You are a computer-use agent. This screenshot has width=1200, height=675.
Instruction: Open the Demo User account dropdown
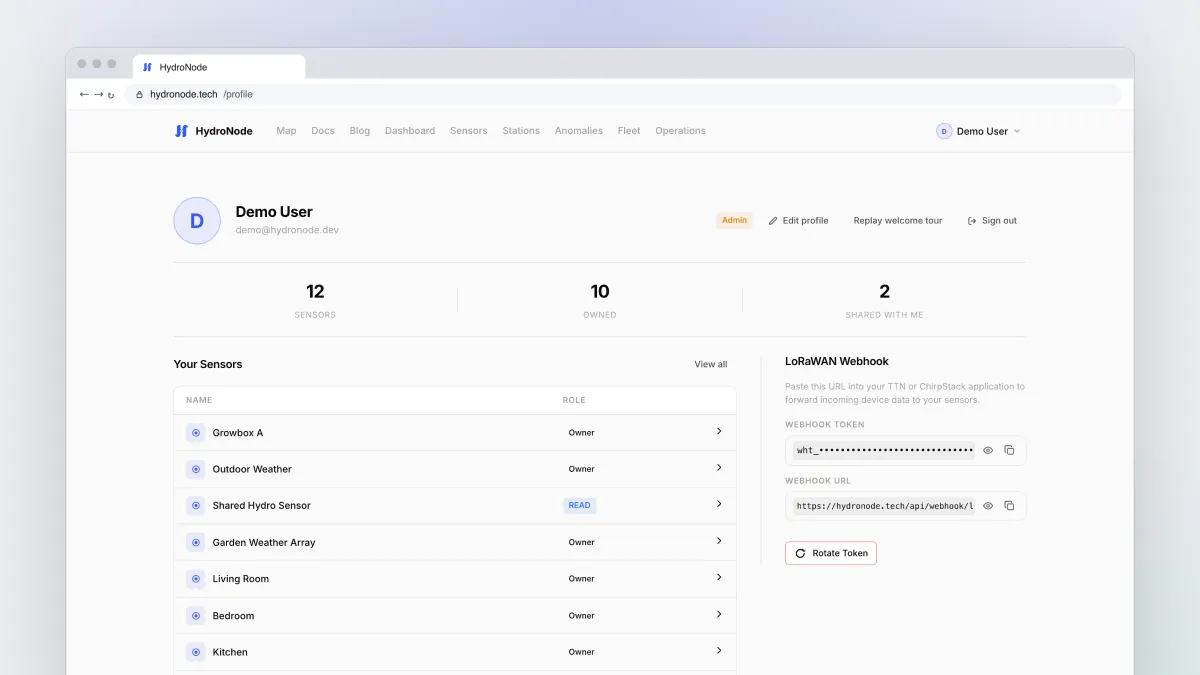[x=979, y=131]
